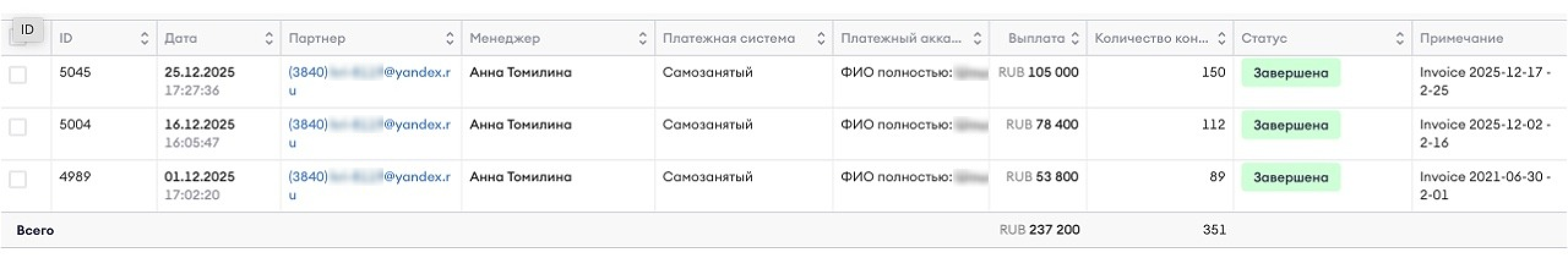The height and width of the screenshot is (258, 1568).
Task: Sort by Платежная система arrows
Action: point(821,39)
